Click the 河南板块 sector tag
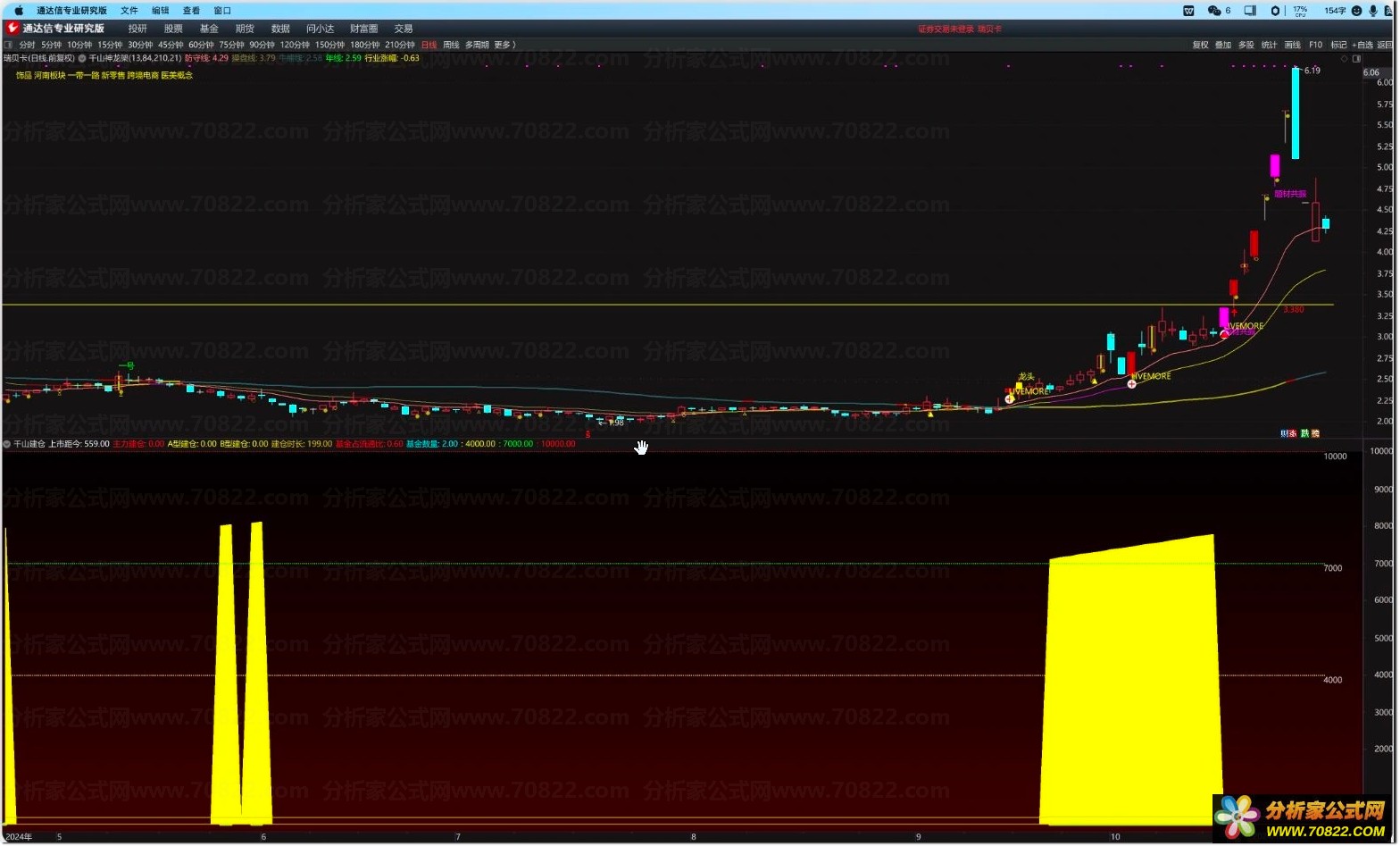 pyautogui.click(x=50, y=76)
